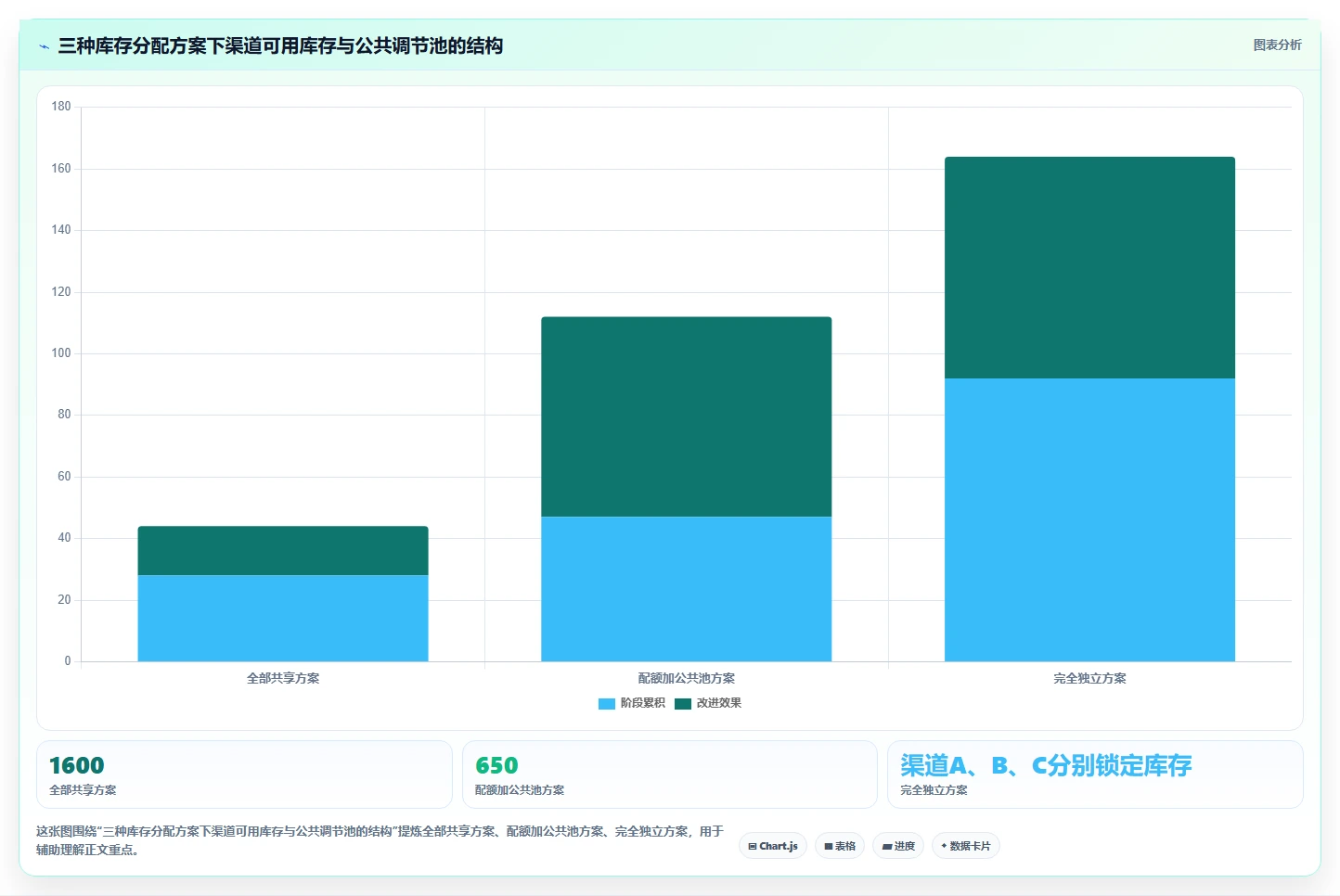Click the y-axis value 180
Viewport: 1340px width, 896px height.
(x=61, y=107)
